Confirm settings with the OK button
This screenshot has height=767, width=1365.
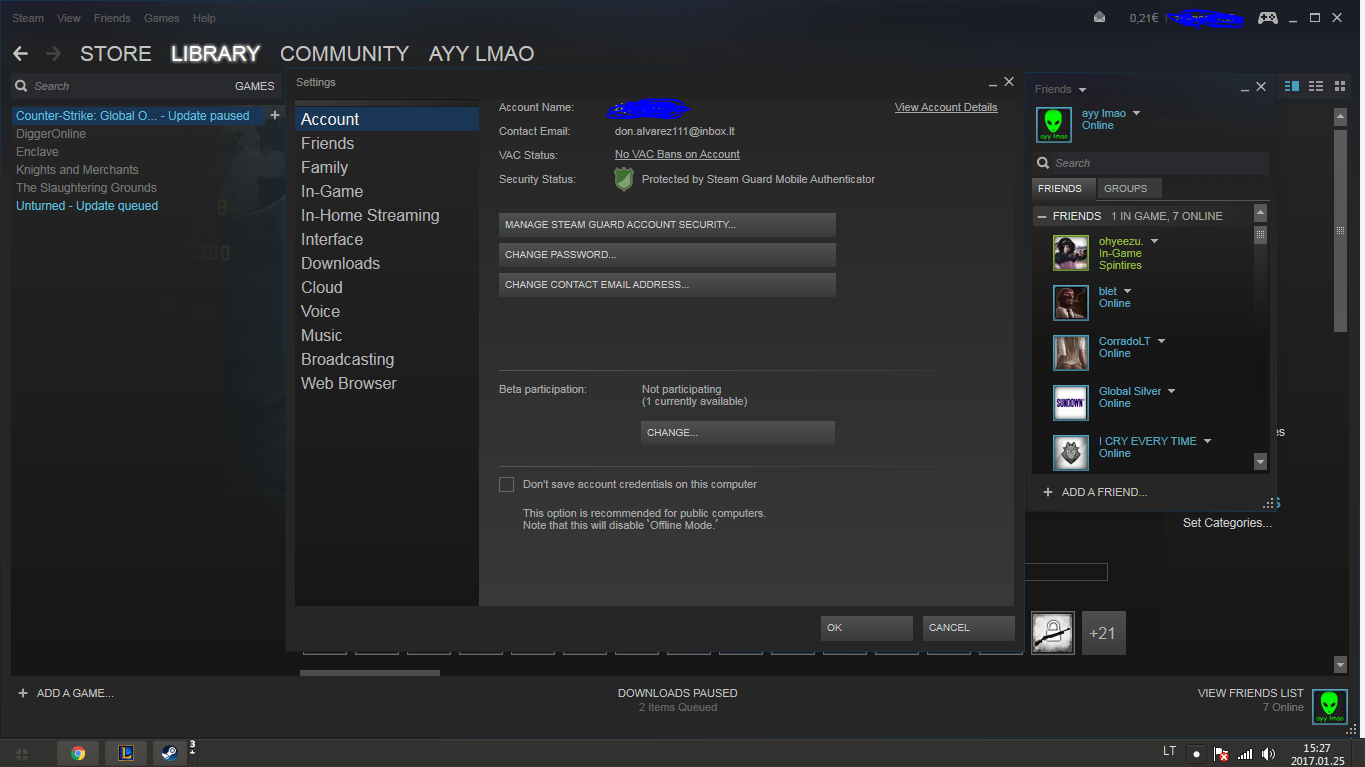(x=867, y=628)
